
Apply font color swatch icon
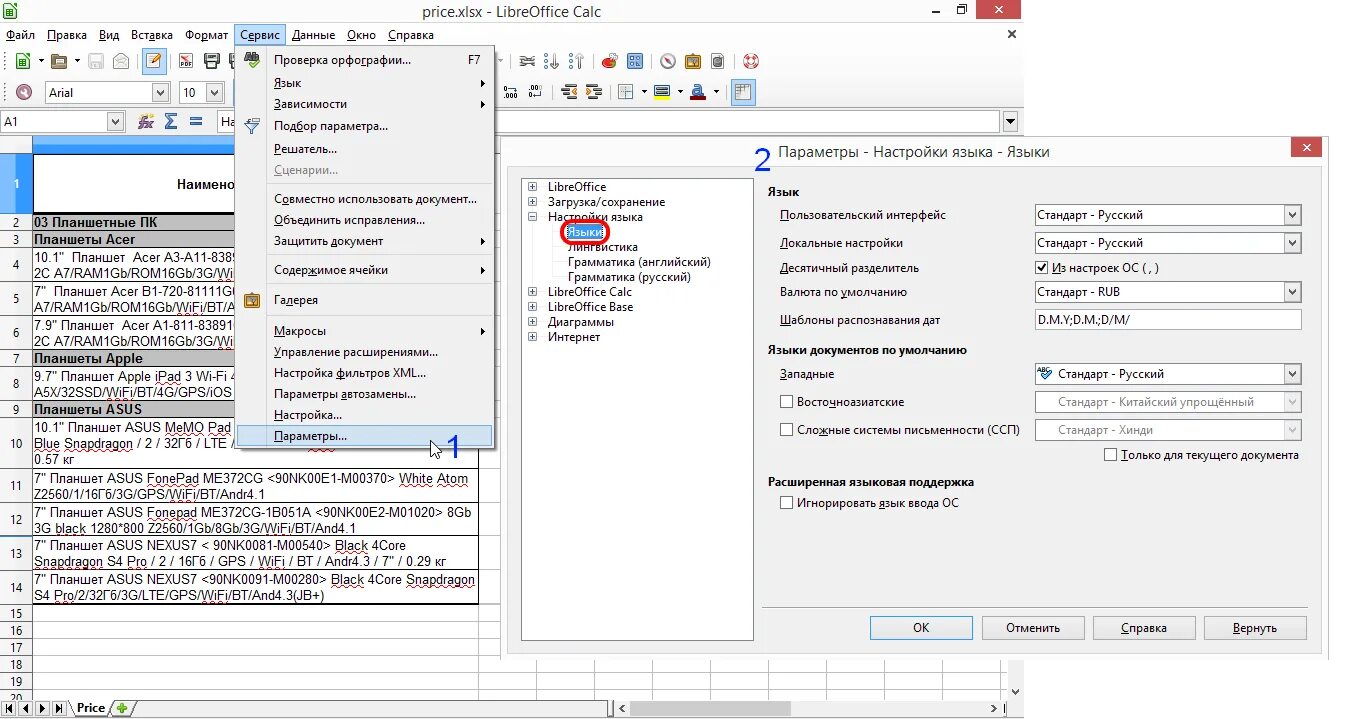click(697, 92)
